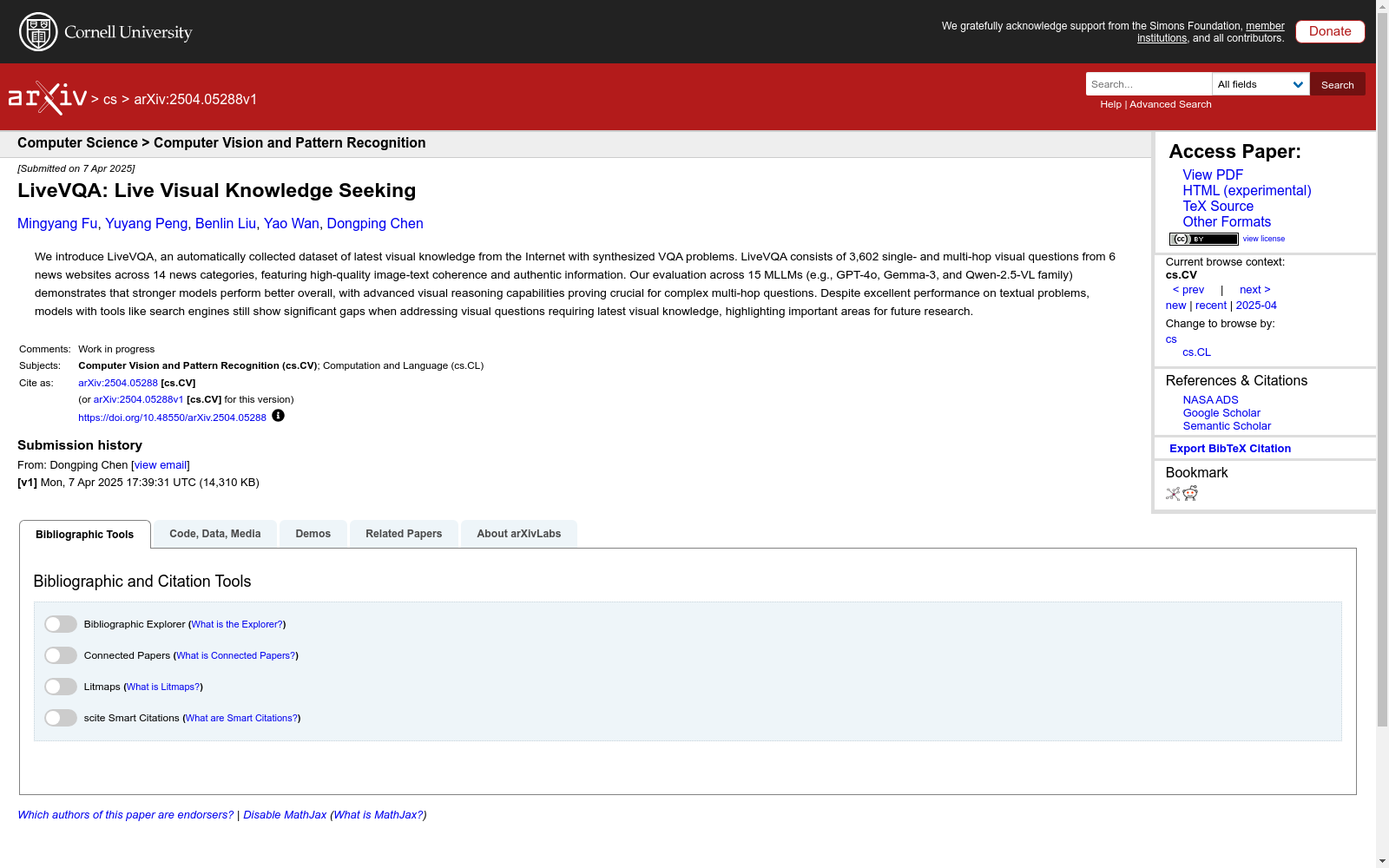The height and width of the screenshot is (868, 1389).
Task: Click the member institutions link
Action: point(1211,32)
